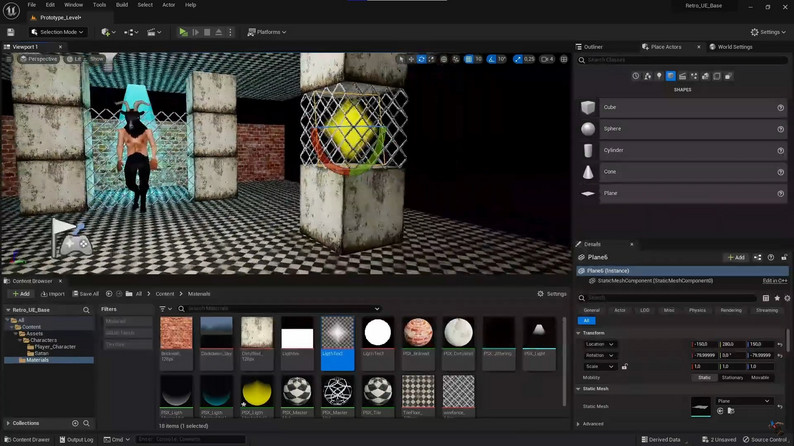794x446 pixels.
Task: Click Add button in the Details panel
Action: [736, 257]
